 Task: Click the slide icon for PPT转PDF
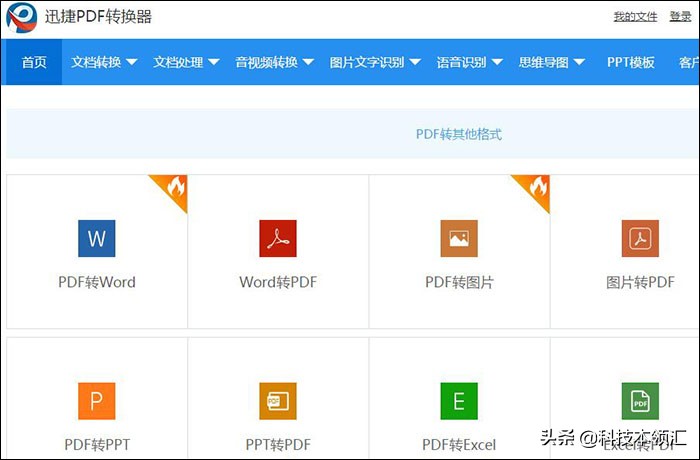click(x=278, y=401)
